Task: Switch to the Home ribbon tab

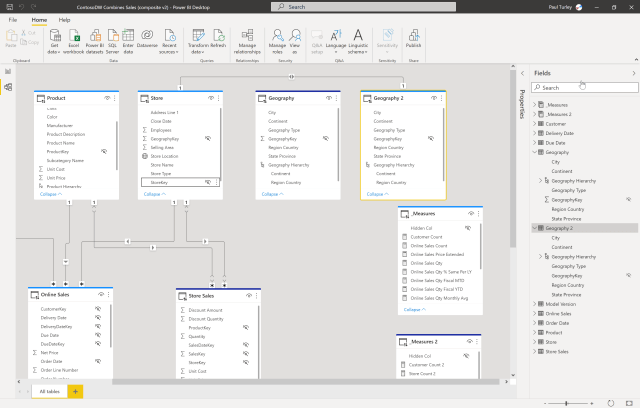Action: point(39,20)
